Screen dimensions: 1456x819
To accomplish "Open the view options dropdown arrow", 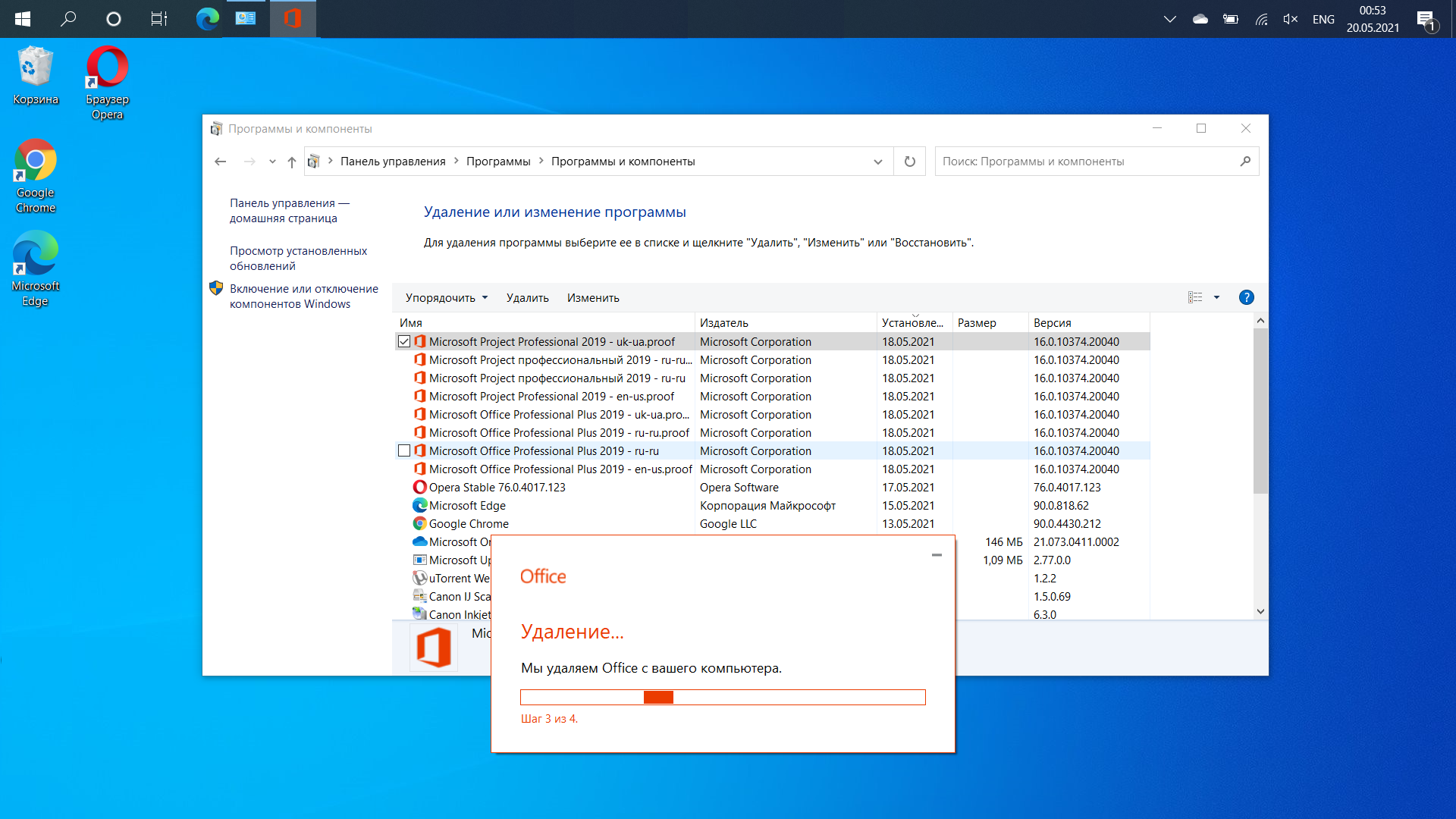I will coord(1217,297).
